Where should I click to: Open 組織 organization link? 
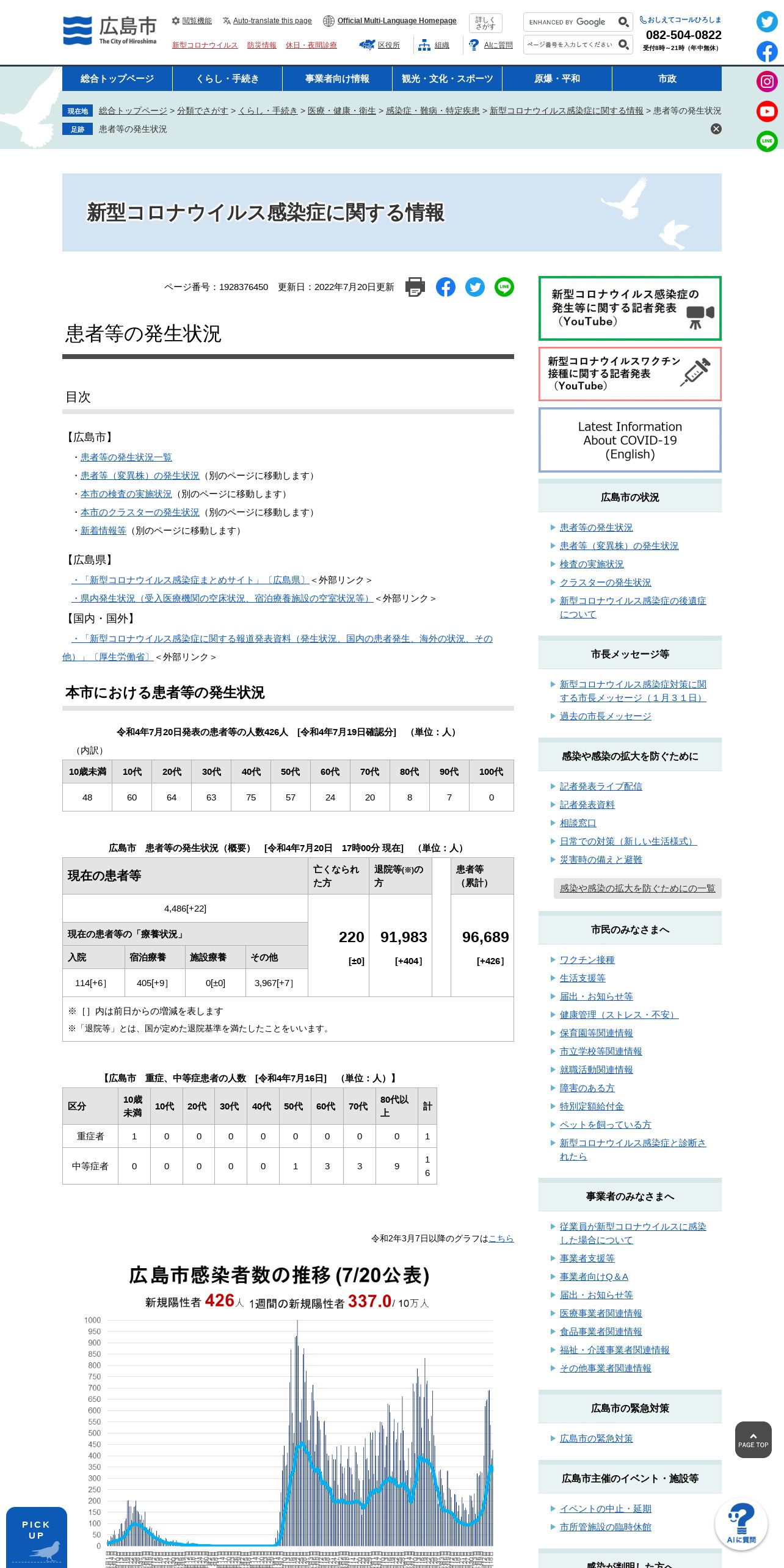[442, 45]
